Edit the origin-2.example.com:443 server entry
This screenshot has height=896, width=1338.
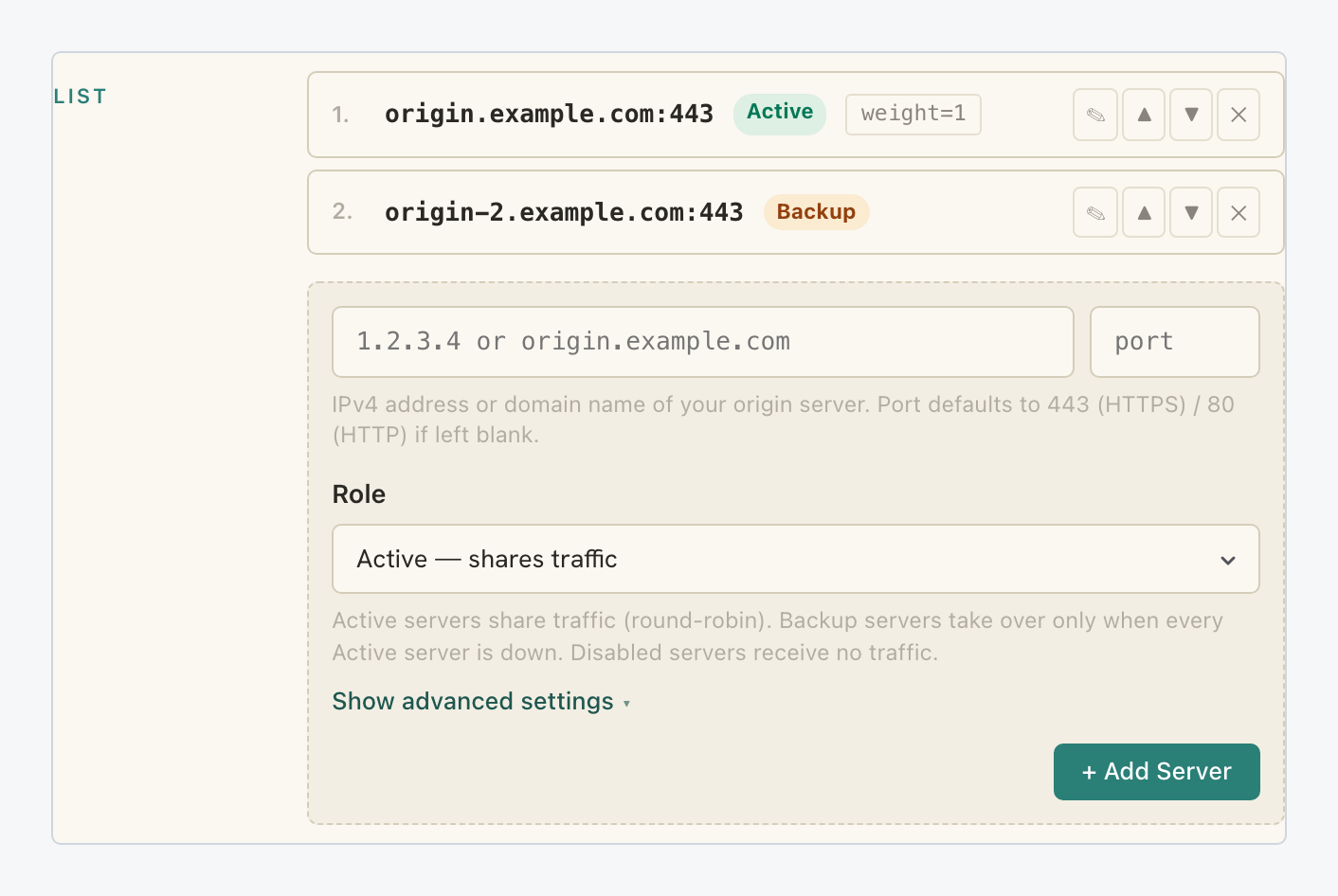coord(1095,213)
